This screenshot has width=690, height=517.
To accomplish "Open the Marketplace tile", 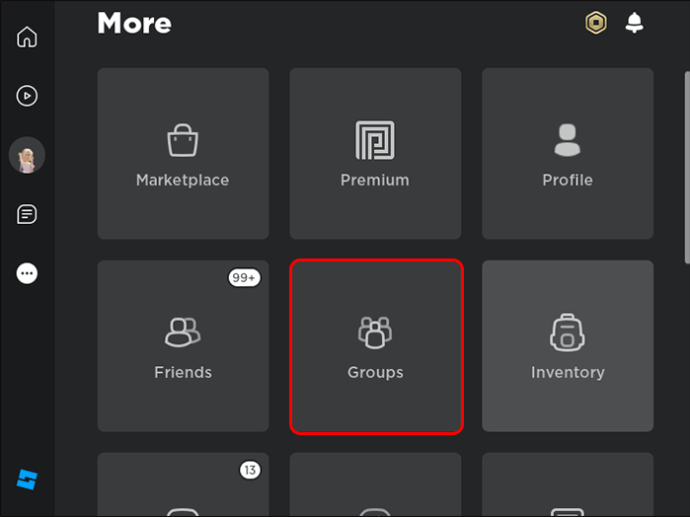I will tap(183, 154).
